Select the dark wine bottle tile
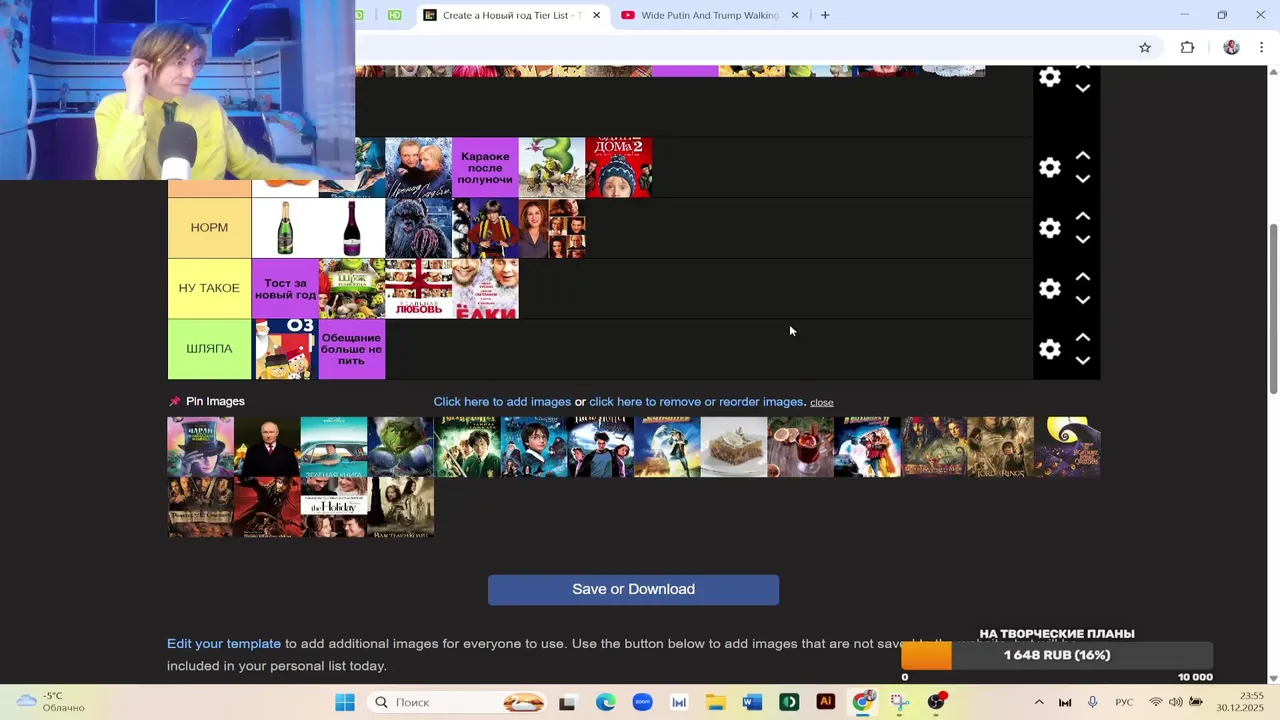Viewport: 1280px width, 720px height. [x=352, y=228]
